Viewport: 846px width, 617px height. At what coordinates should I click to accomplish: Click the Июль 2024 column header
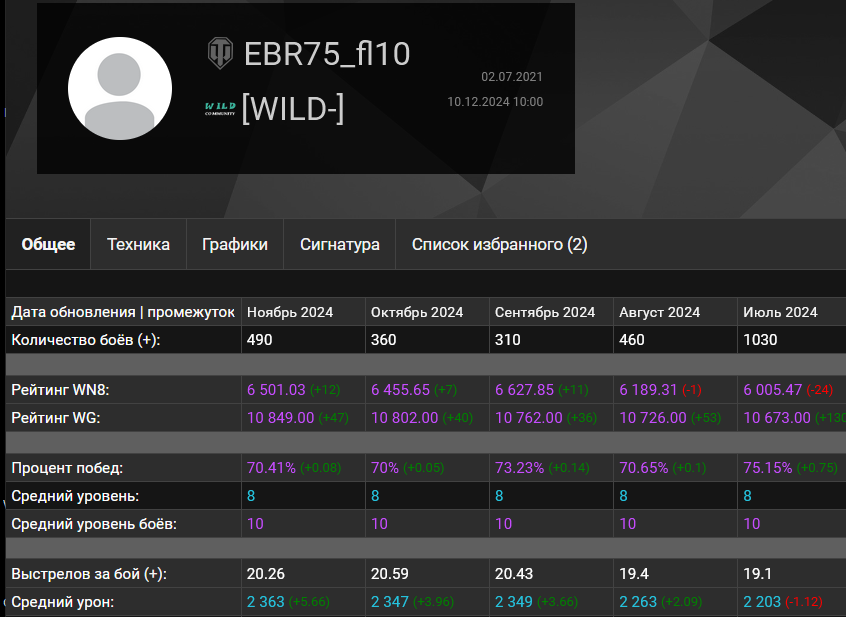[x=780, y=312]
